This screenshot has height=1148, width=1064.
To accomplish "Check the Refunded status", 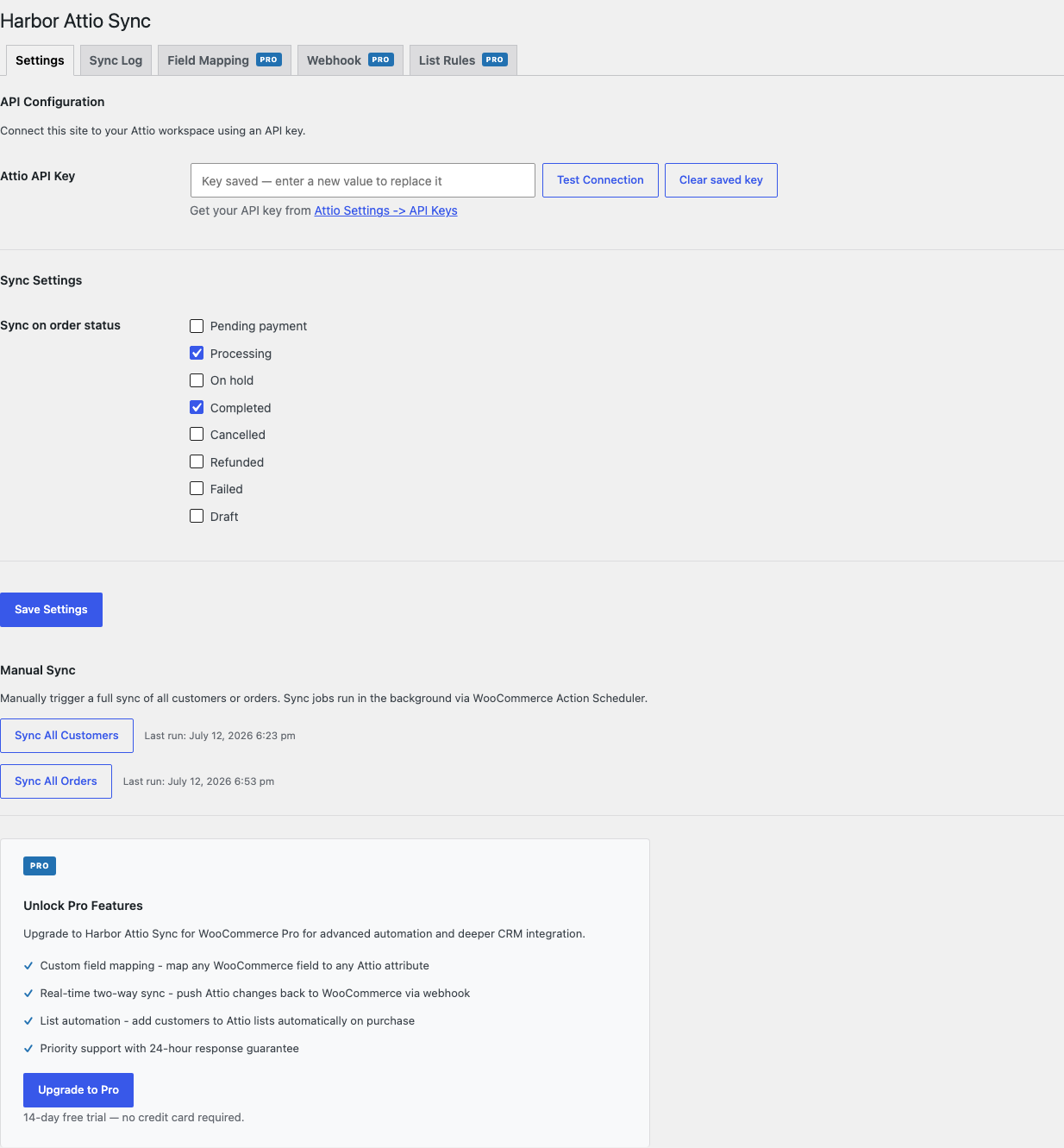I will (197, 461).
